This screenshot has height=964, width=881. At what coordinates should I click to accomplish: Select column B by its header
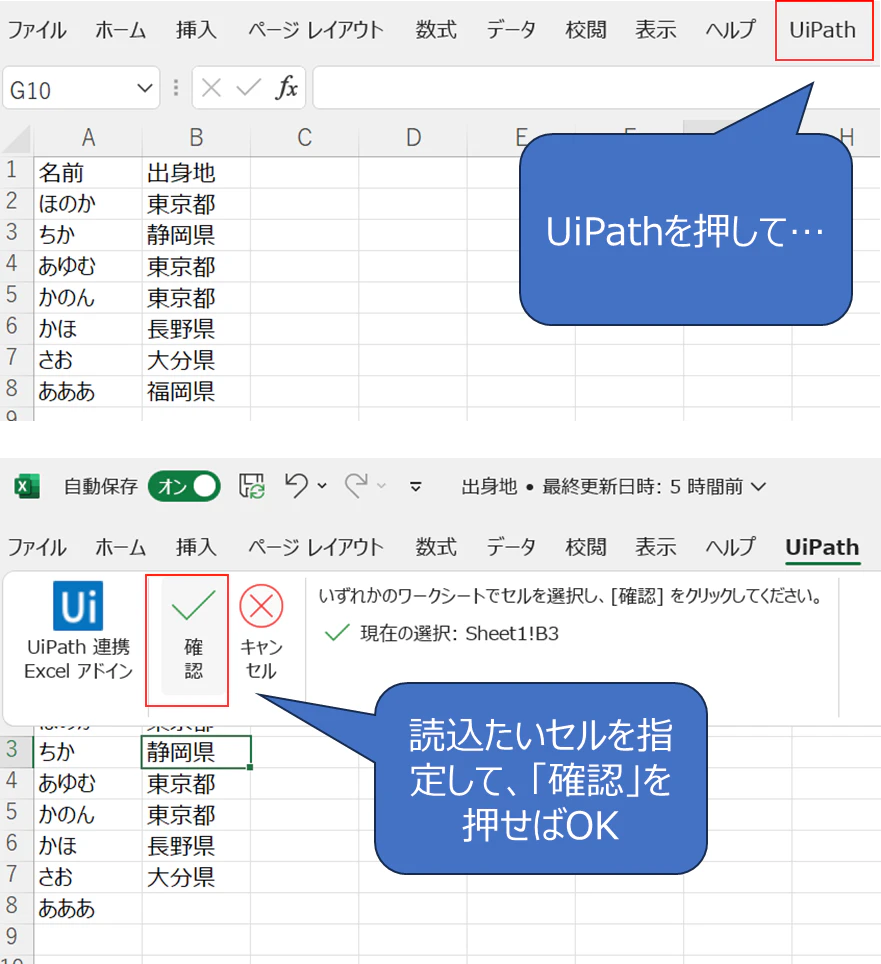[196, 138]
